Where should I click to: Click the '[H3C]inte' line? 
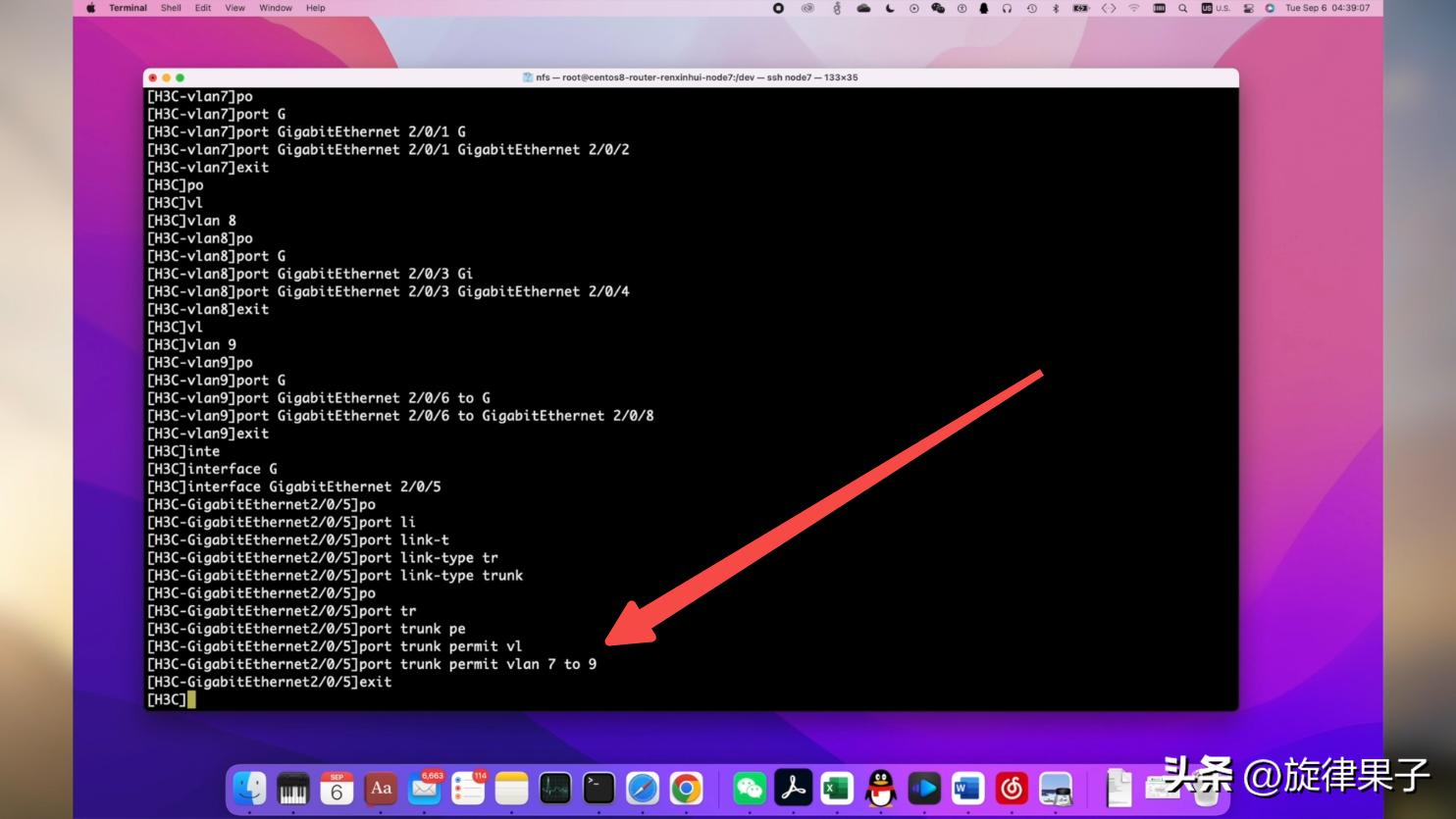point(183,451)
